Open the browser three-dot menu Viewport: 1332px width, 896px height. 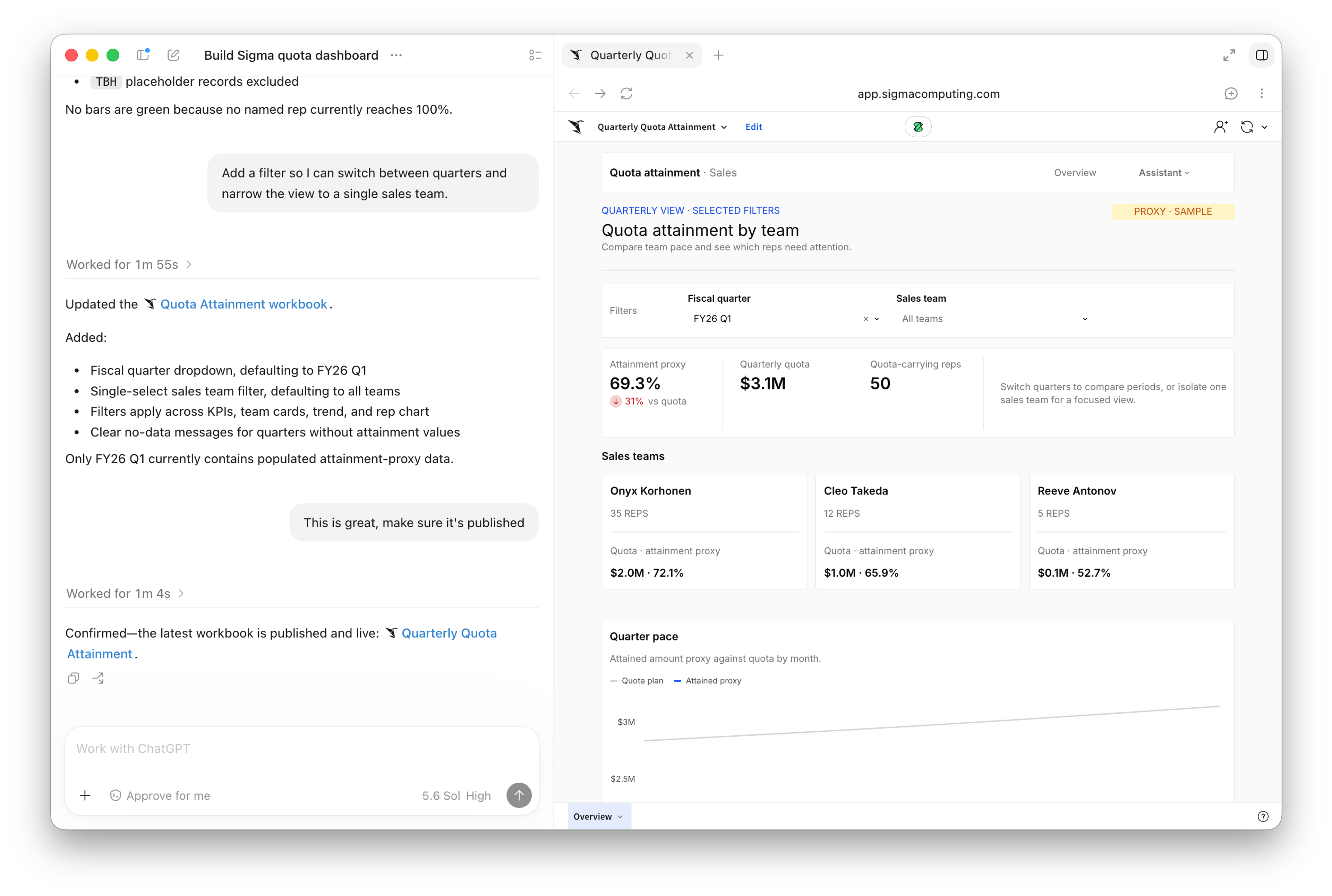point(1262,93)
